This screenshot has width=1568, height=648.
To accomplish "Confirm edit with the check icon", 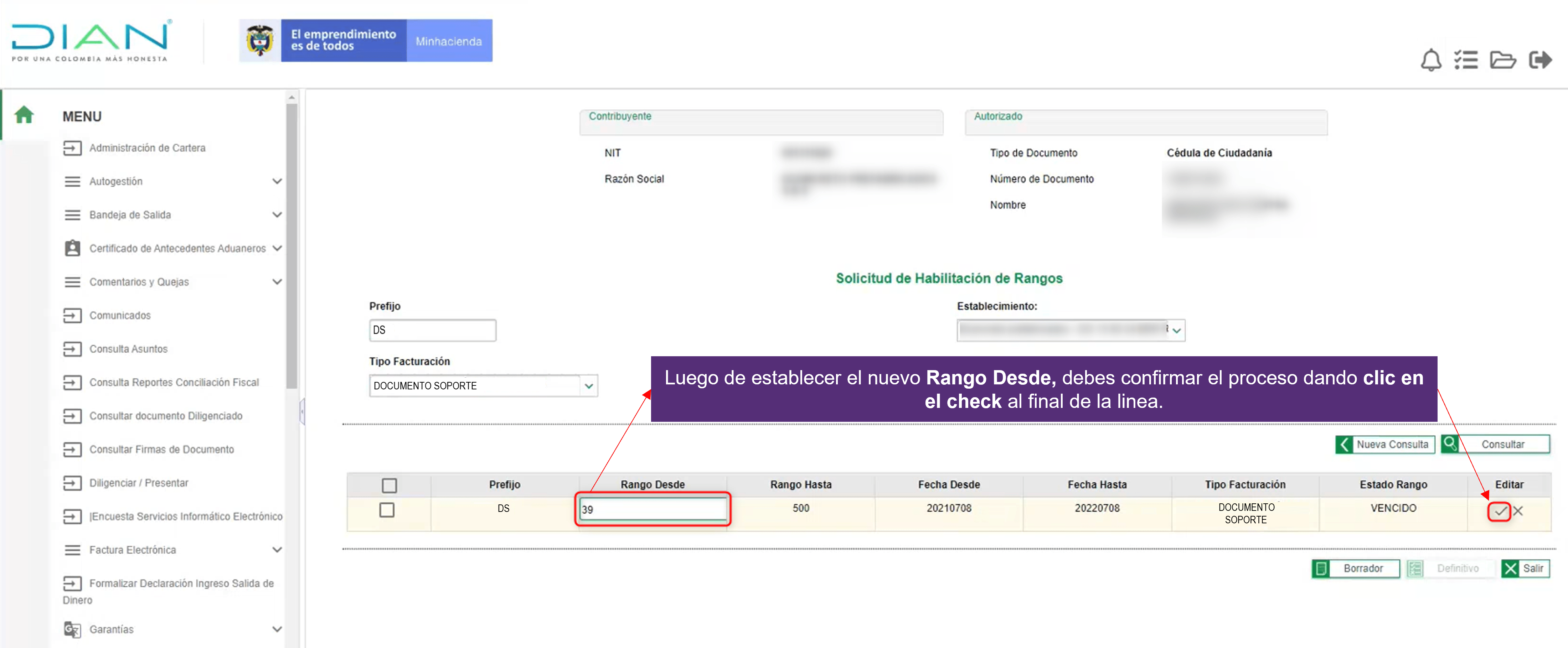I will pyautogui.click(x=1500, y=511).
